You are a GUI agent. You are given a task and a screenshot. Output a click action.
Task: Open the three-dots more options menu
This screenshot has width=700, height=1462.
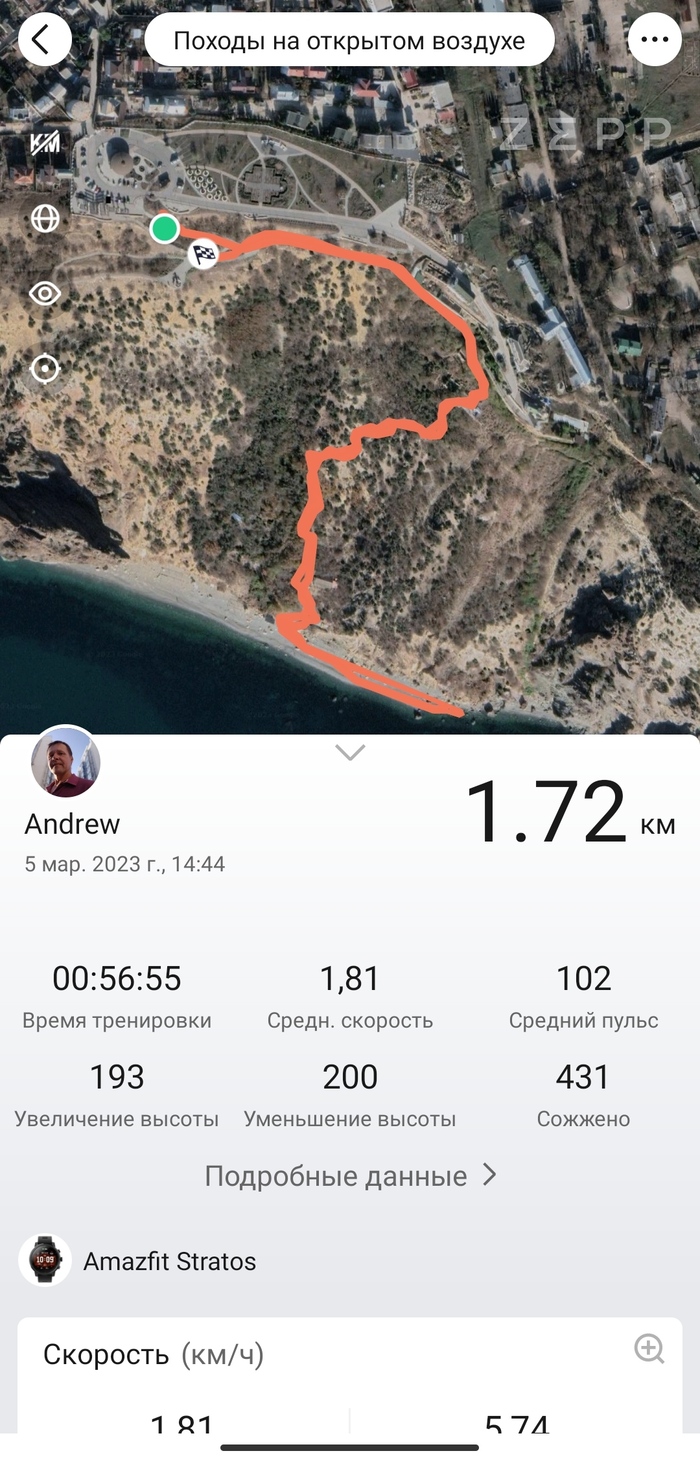coord(655,40)
